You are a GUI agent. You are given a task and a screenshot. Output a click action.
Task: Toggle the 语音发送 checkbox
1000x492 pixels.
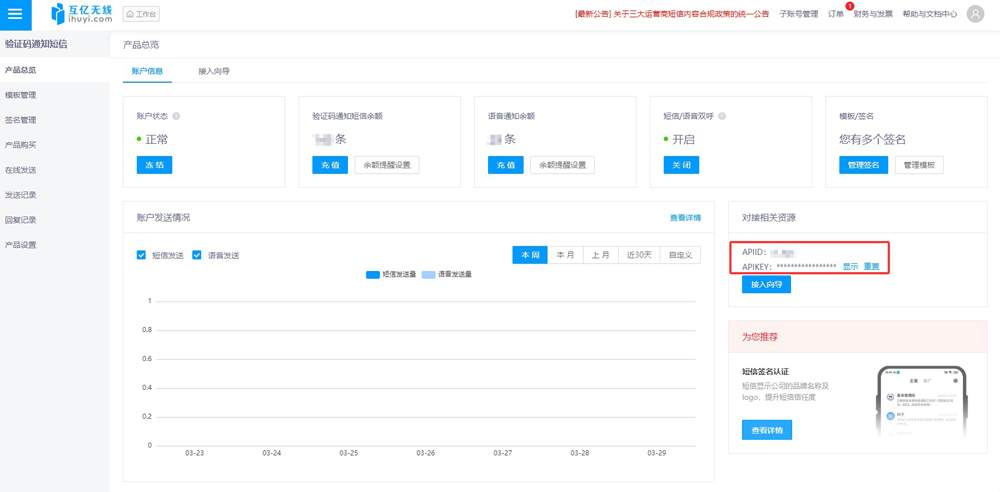tap(197, 255)
